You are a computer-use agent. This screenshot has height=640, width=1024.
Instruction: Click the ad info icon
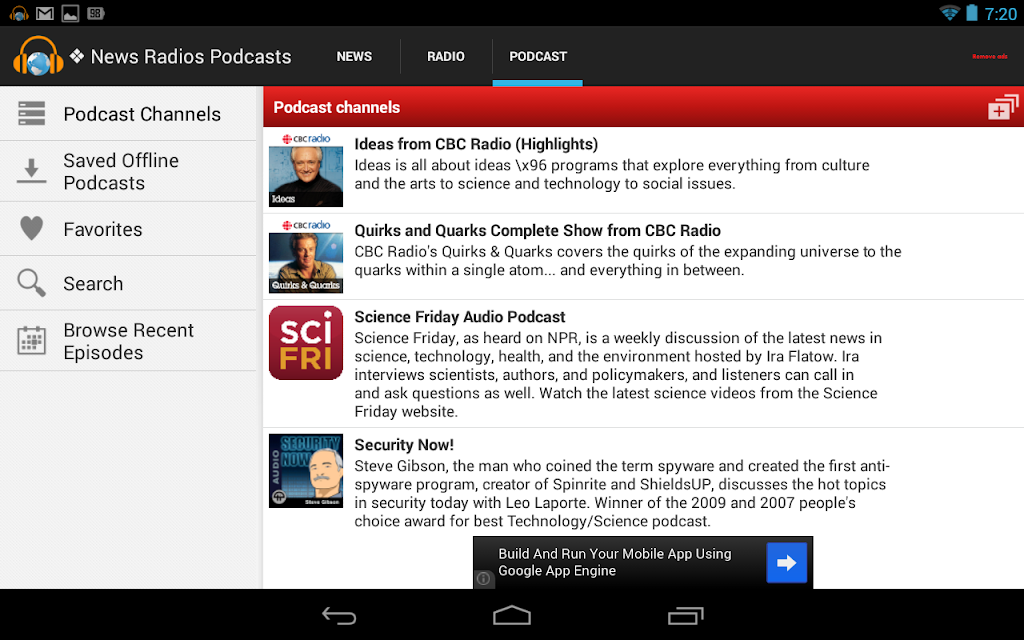483,578
